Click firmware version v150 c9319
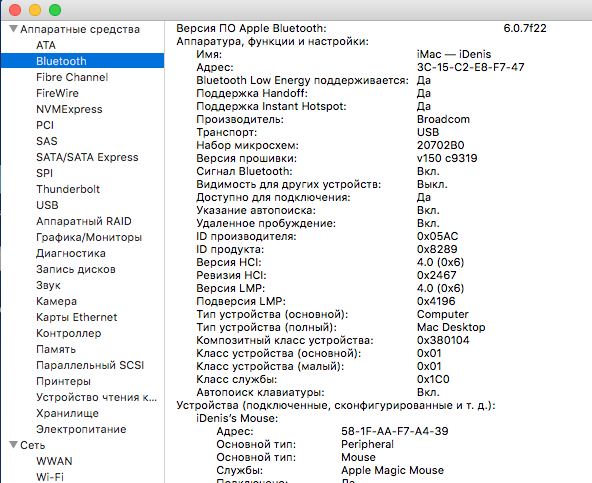The image size is (592, 483). 447,158
